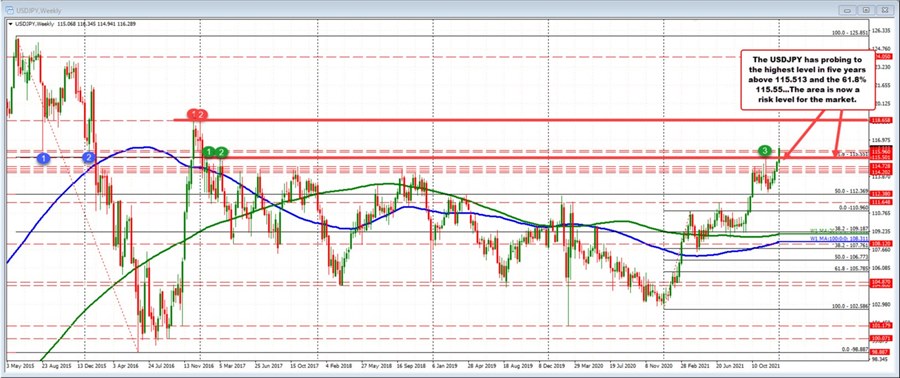Click the blue circle marker numbered 2
This screenshot has height=378, width=900.
point(88,157)
